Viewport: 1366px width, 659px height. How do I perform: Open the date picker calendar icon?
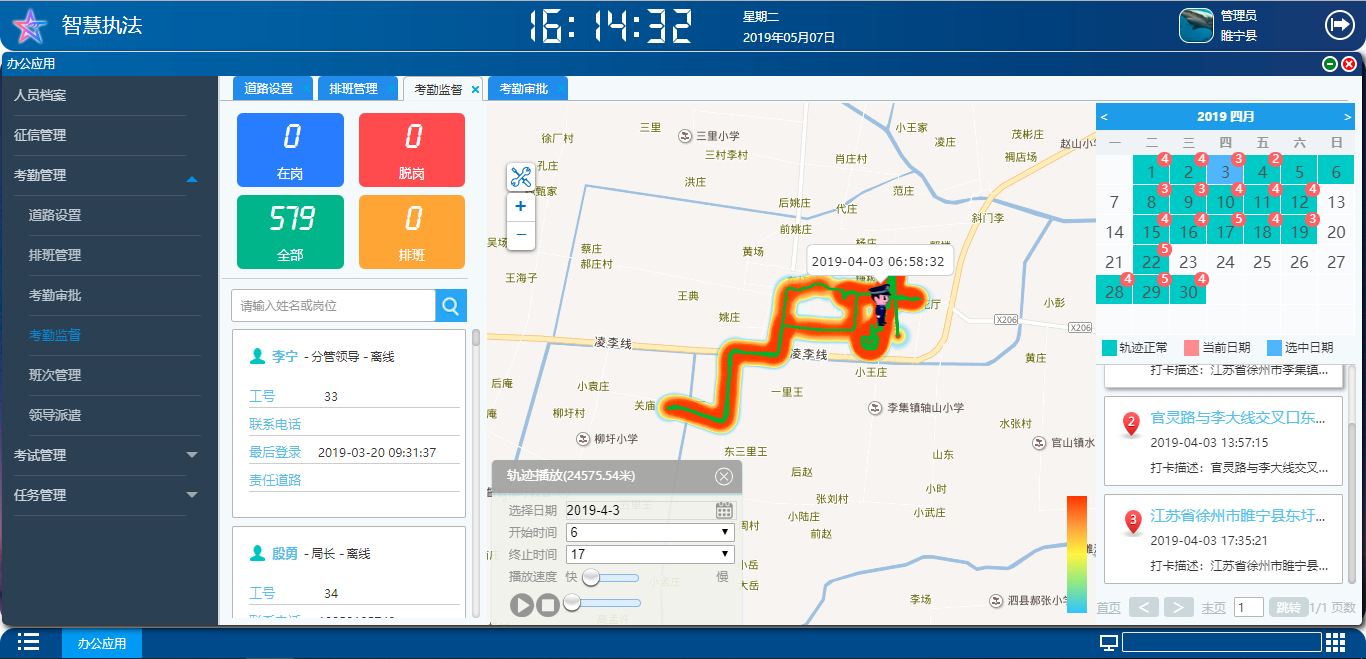click(x=724, y=510)
